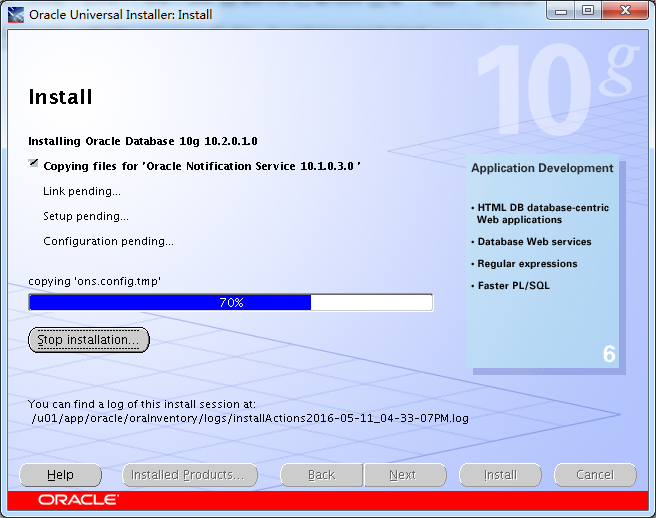Cancel the Oracle installation

[595, 475]
